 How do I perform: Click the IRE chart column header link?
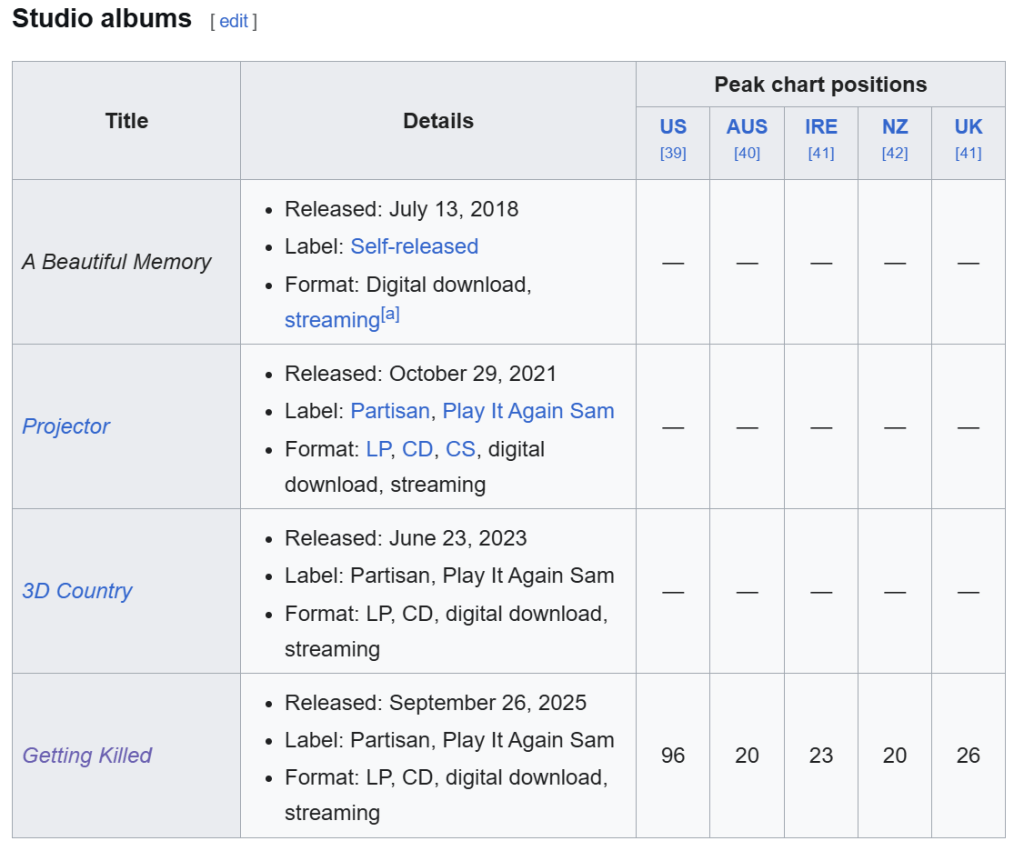pyautogui.click(x=821, y=127)
